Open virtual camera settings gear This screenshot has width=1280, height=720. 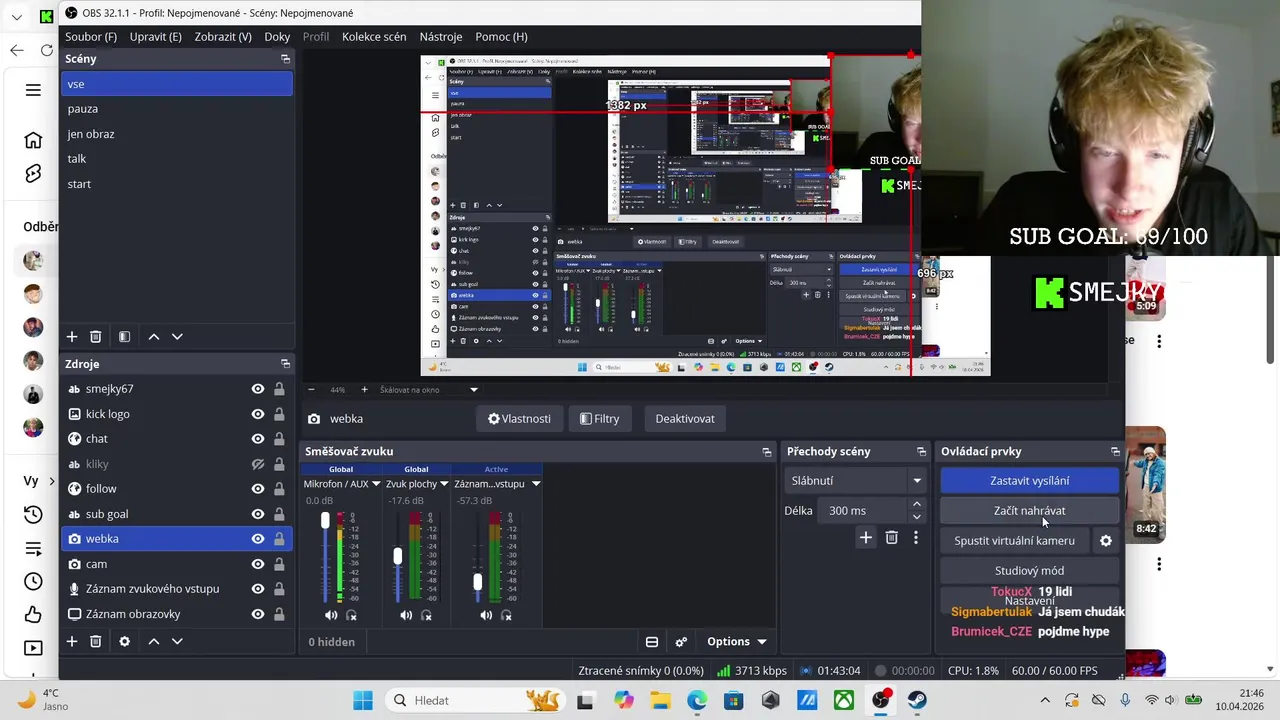1106,541
